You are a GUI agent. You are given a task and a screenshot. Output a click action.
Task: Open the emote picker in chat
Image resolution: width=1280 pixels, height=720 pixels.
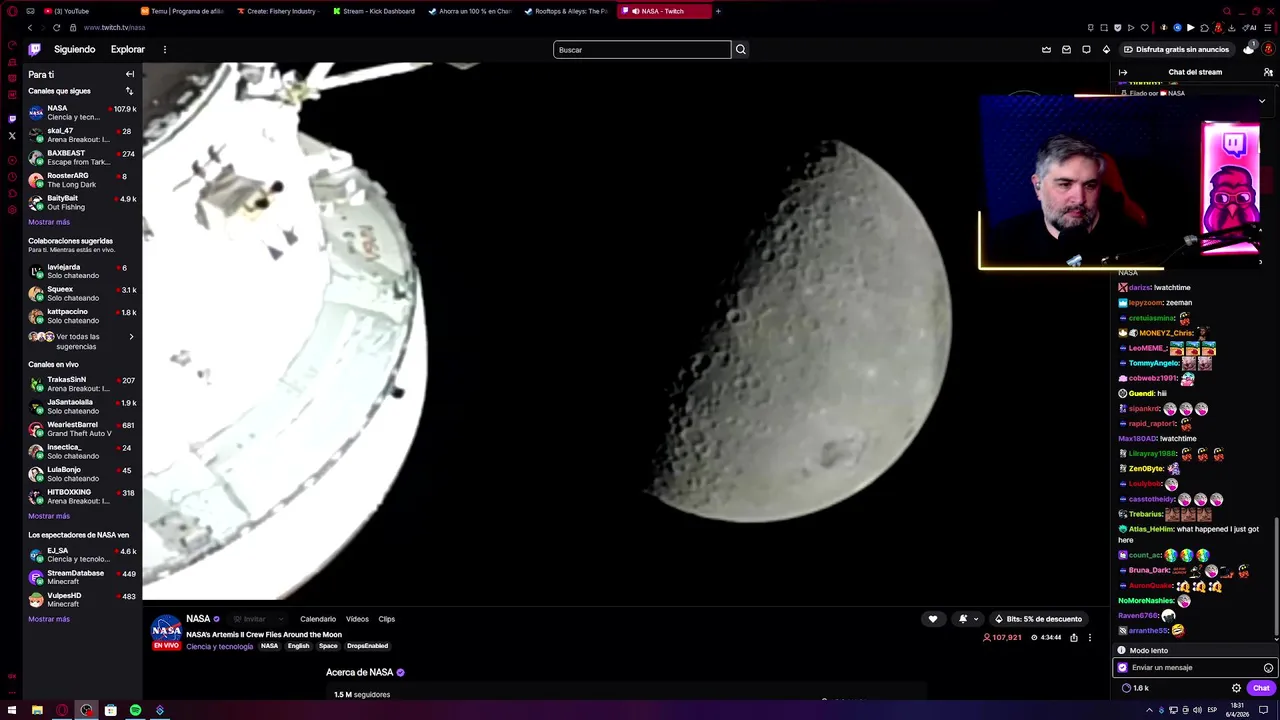point(1268,668)
